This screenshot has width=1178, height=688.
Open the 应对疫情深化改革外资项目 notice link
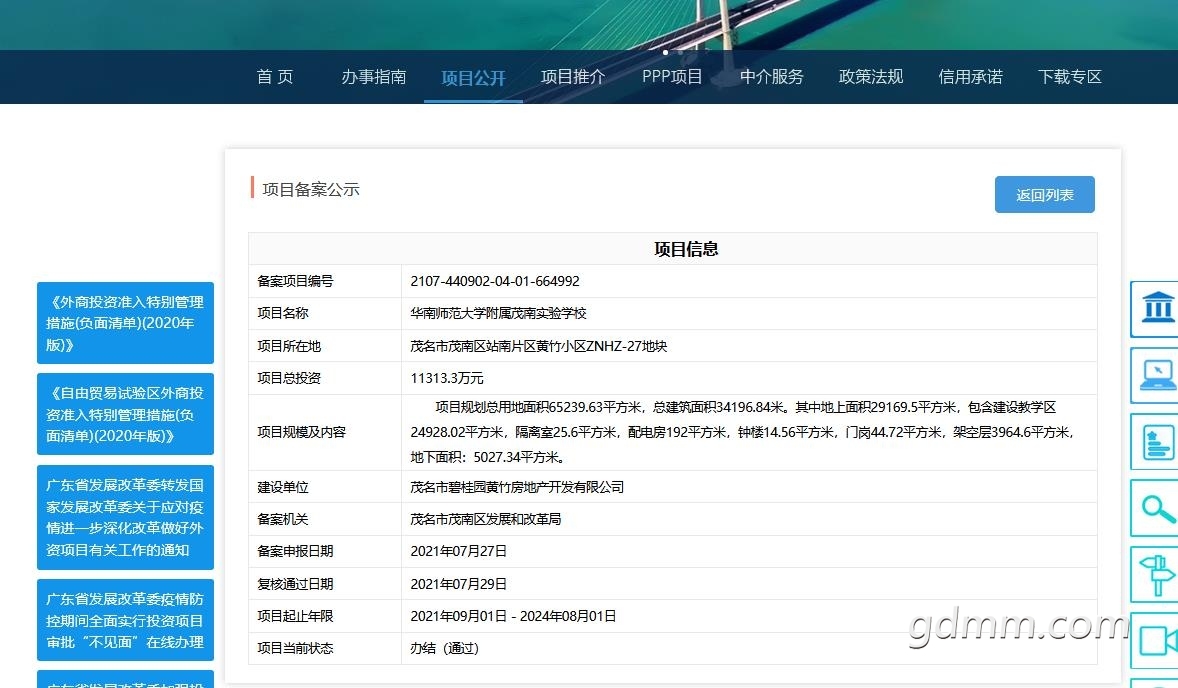(125, 517)
